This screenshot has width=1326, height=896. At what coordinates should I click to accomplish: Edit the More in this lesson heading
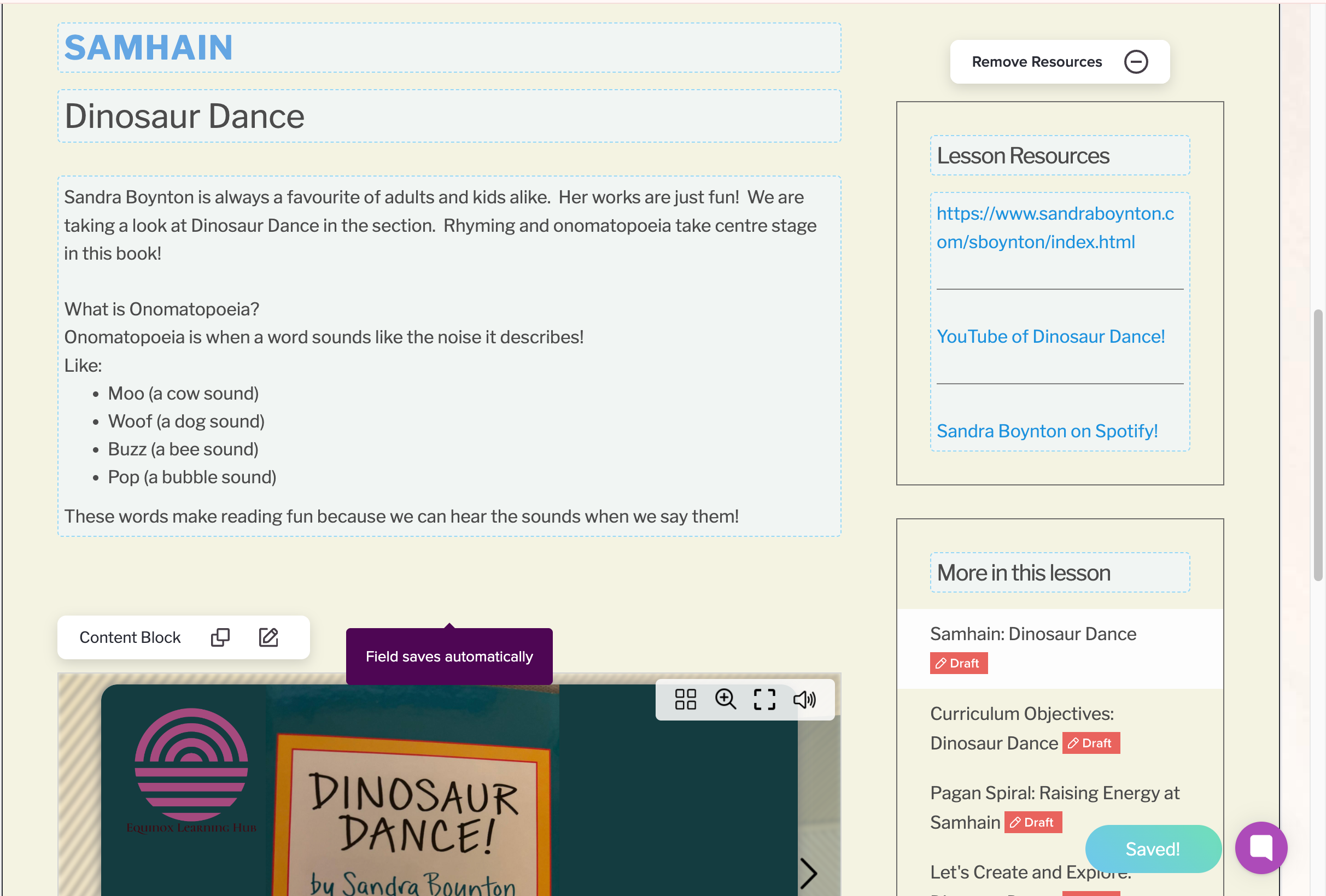(x=1060, y=572)
